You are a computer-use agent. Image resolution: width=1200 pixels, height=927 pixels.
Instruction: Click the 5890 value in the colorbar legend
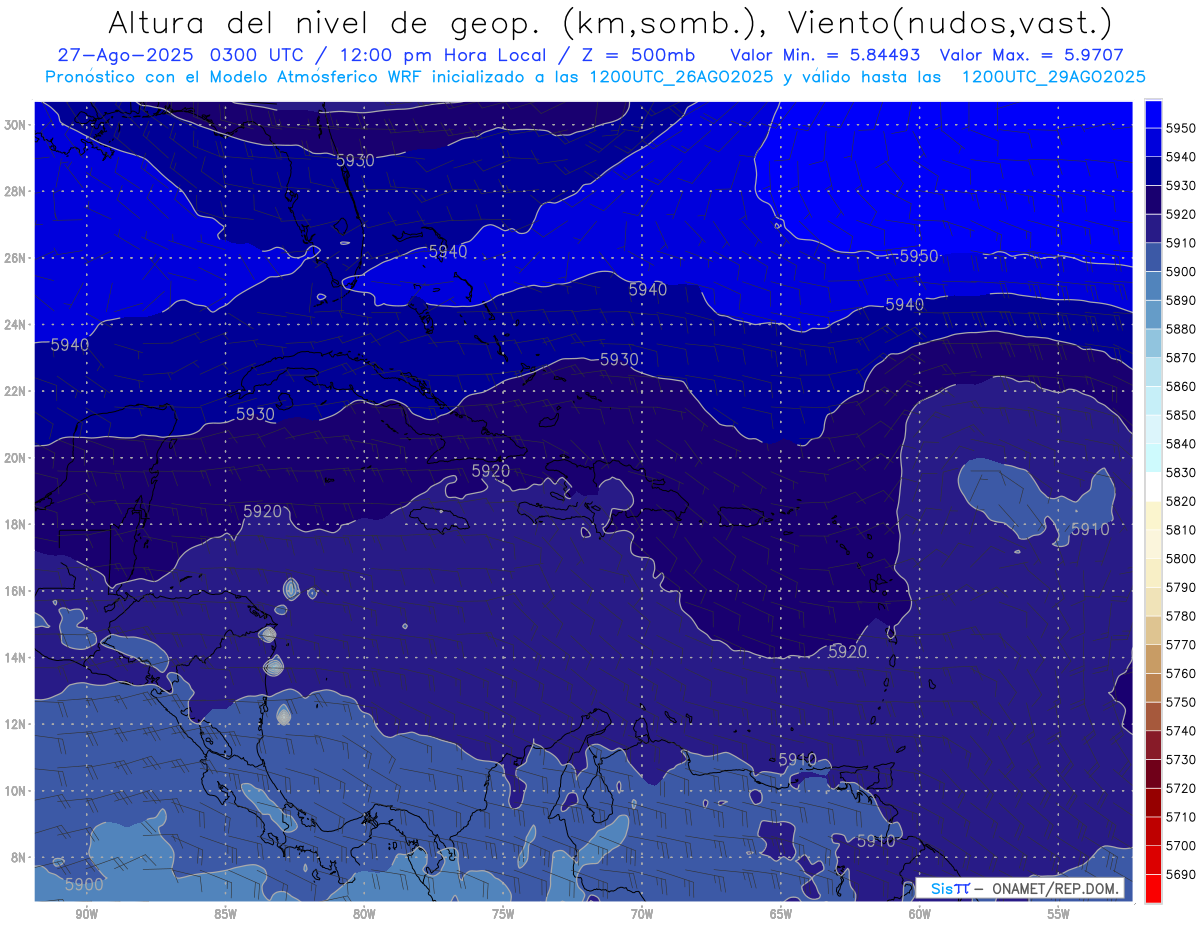click(1181, 300)
